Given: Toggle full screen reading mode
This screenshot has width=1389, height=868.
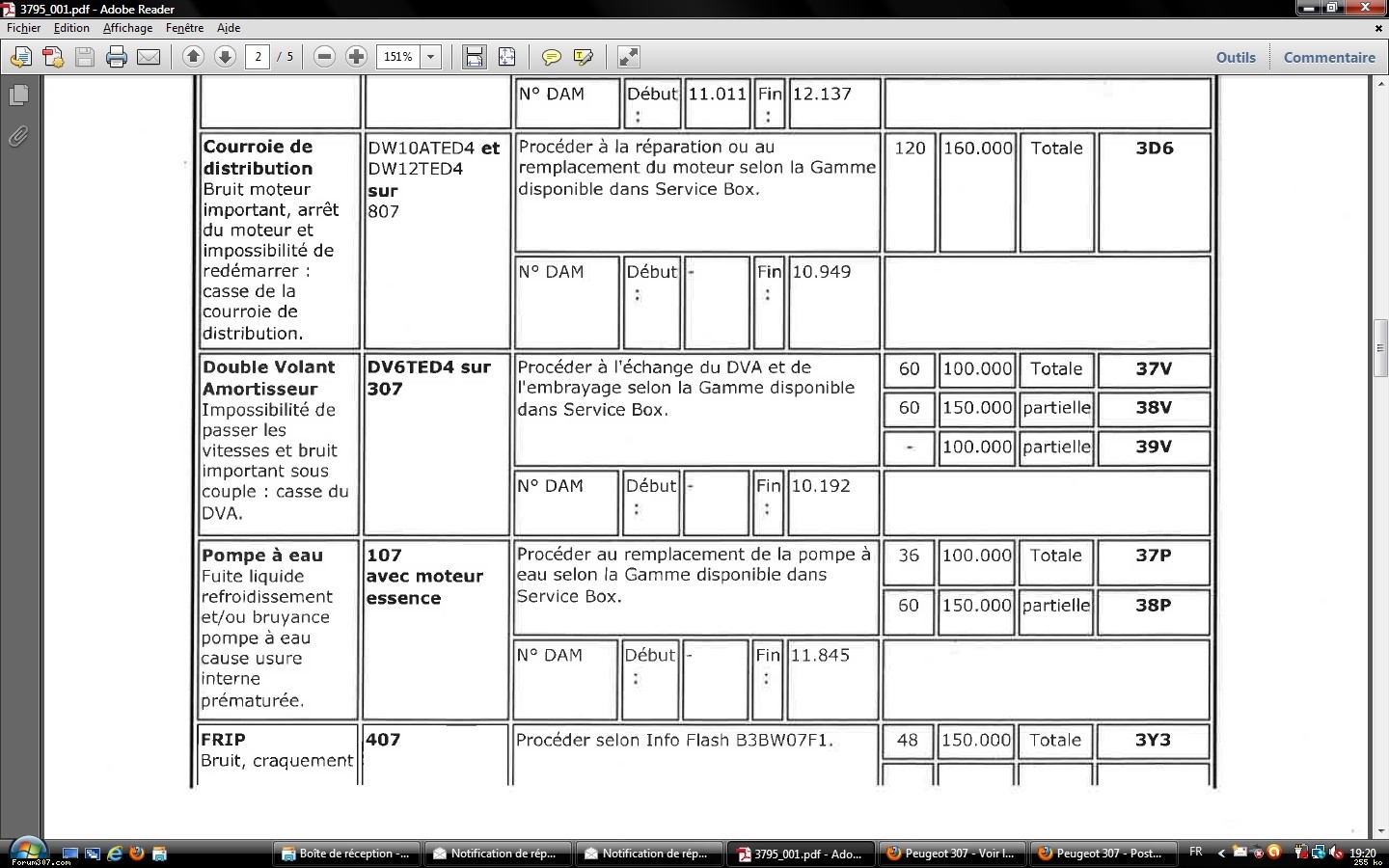Looking at the screenshot, I should (x=628, y=58).
